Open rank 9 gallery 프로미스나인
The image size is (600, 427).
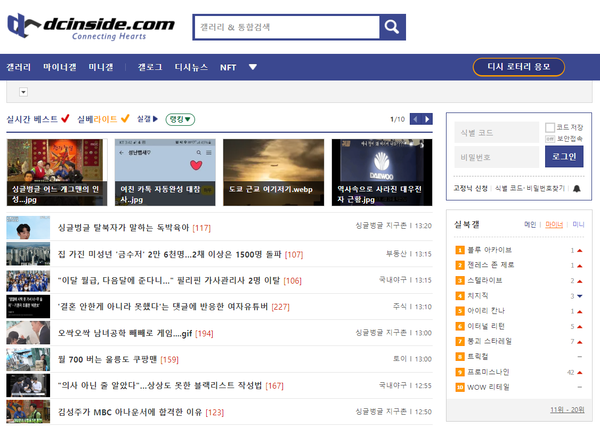pos(488,372)
